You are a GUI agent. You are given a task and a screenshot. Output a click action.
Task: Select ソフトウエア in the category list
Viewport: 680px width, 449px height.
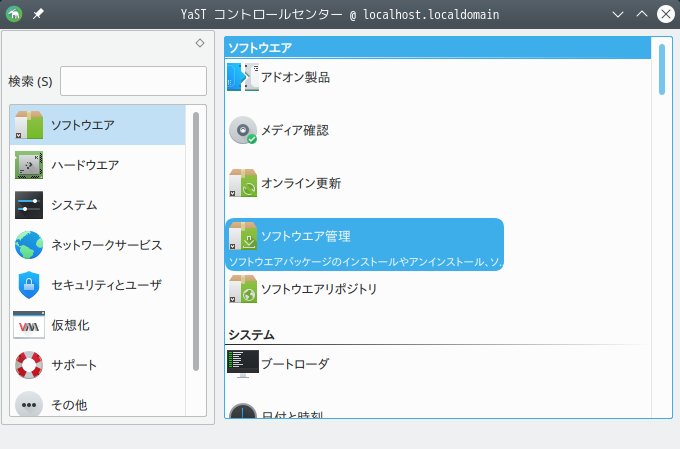(x=98, y=125)
